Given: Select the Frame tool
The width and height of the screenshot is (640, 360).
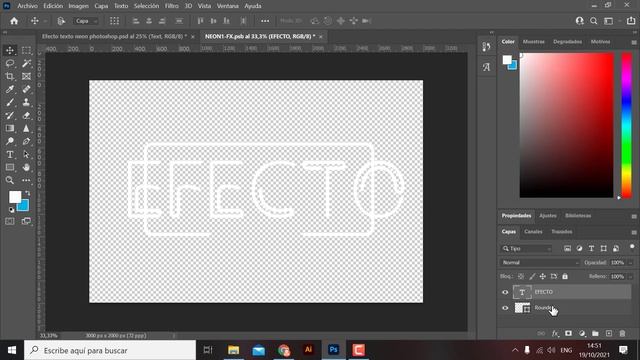Looking at the screenshot, I should tap(27, 76).
